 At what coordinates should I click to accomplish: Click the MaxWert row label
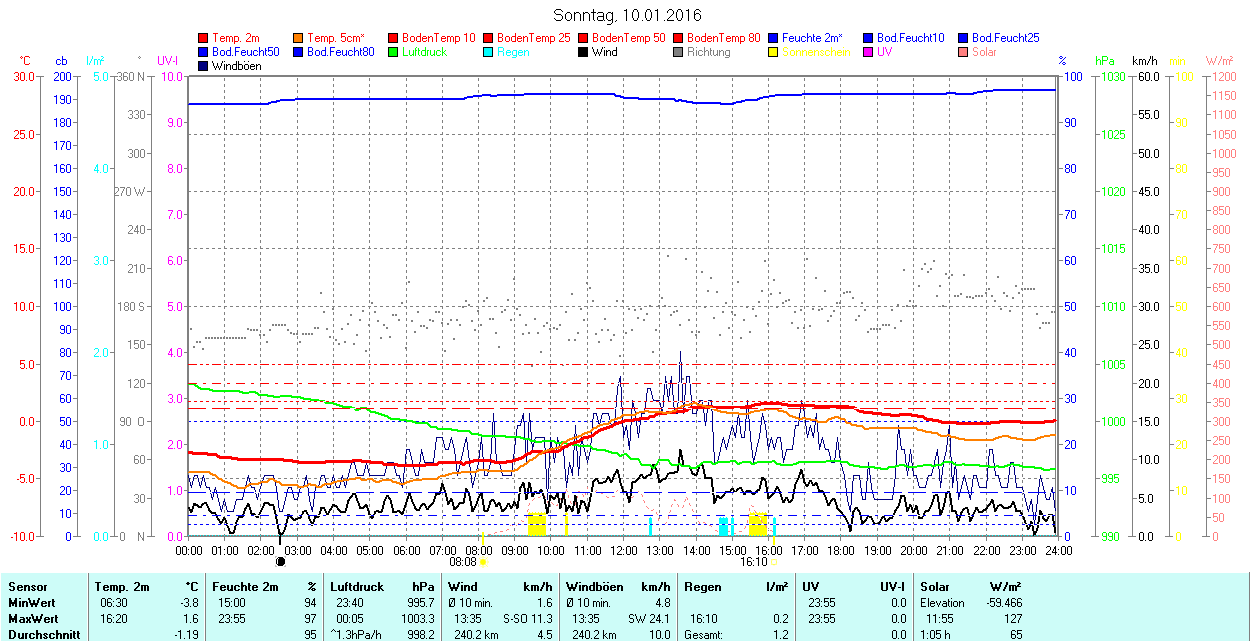click(32, 619)
